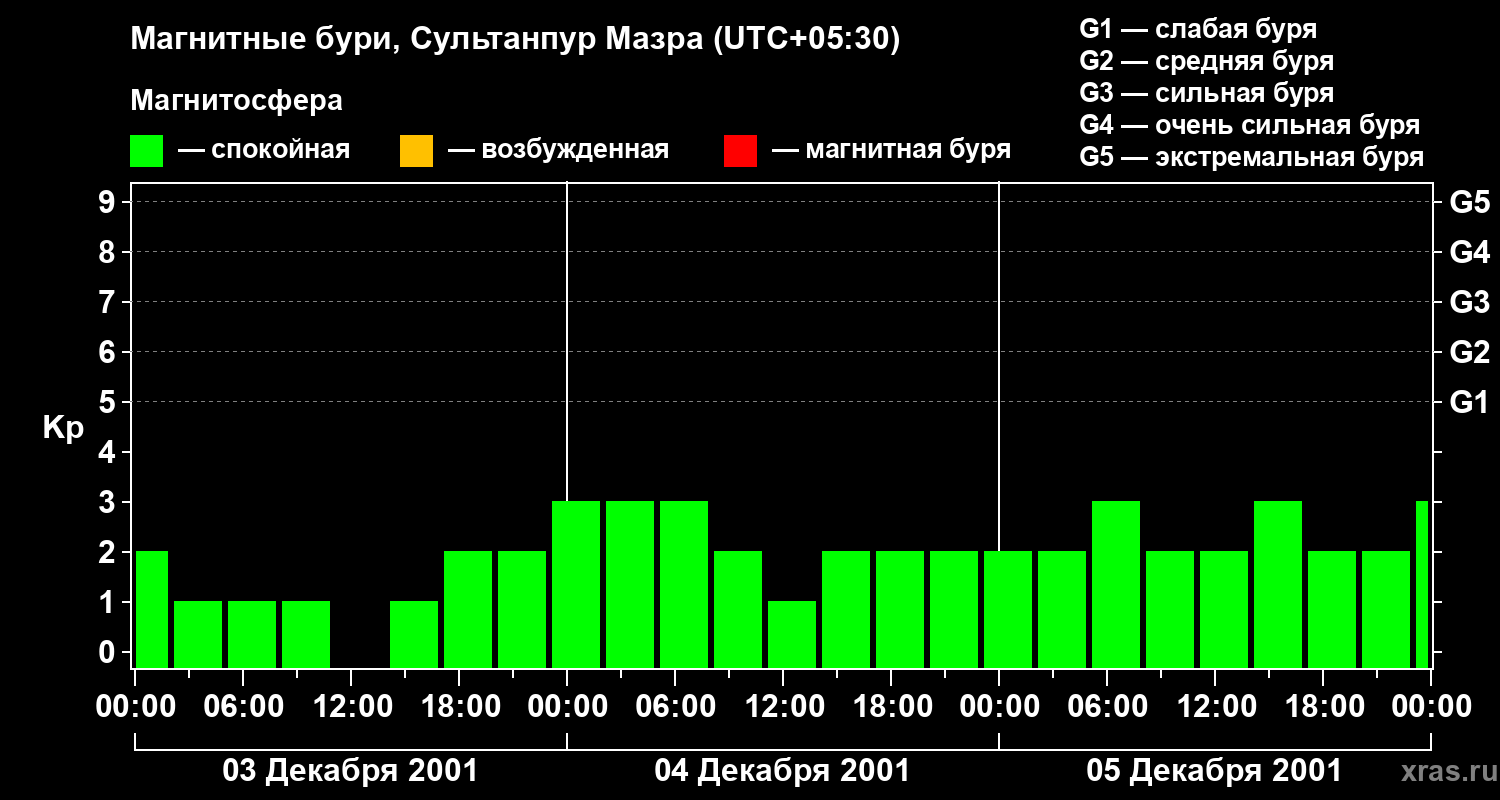Click the 'G1' storm-level axis tick label
The height and width of the screenshot is (800, 1500).
point(1469,402)
